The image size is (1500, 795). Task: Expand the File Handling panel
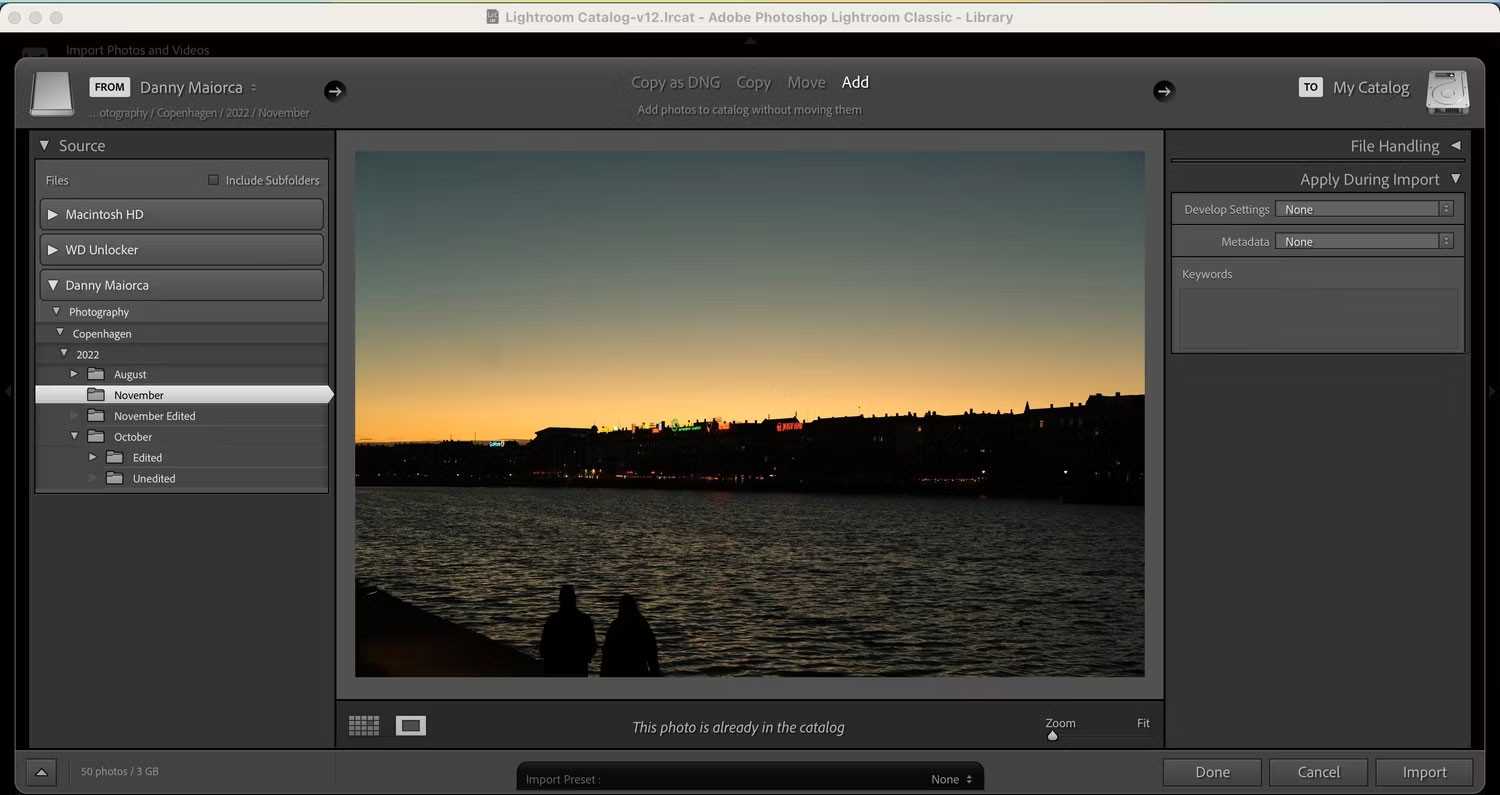(1455, 145)
